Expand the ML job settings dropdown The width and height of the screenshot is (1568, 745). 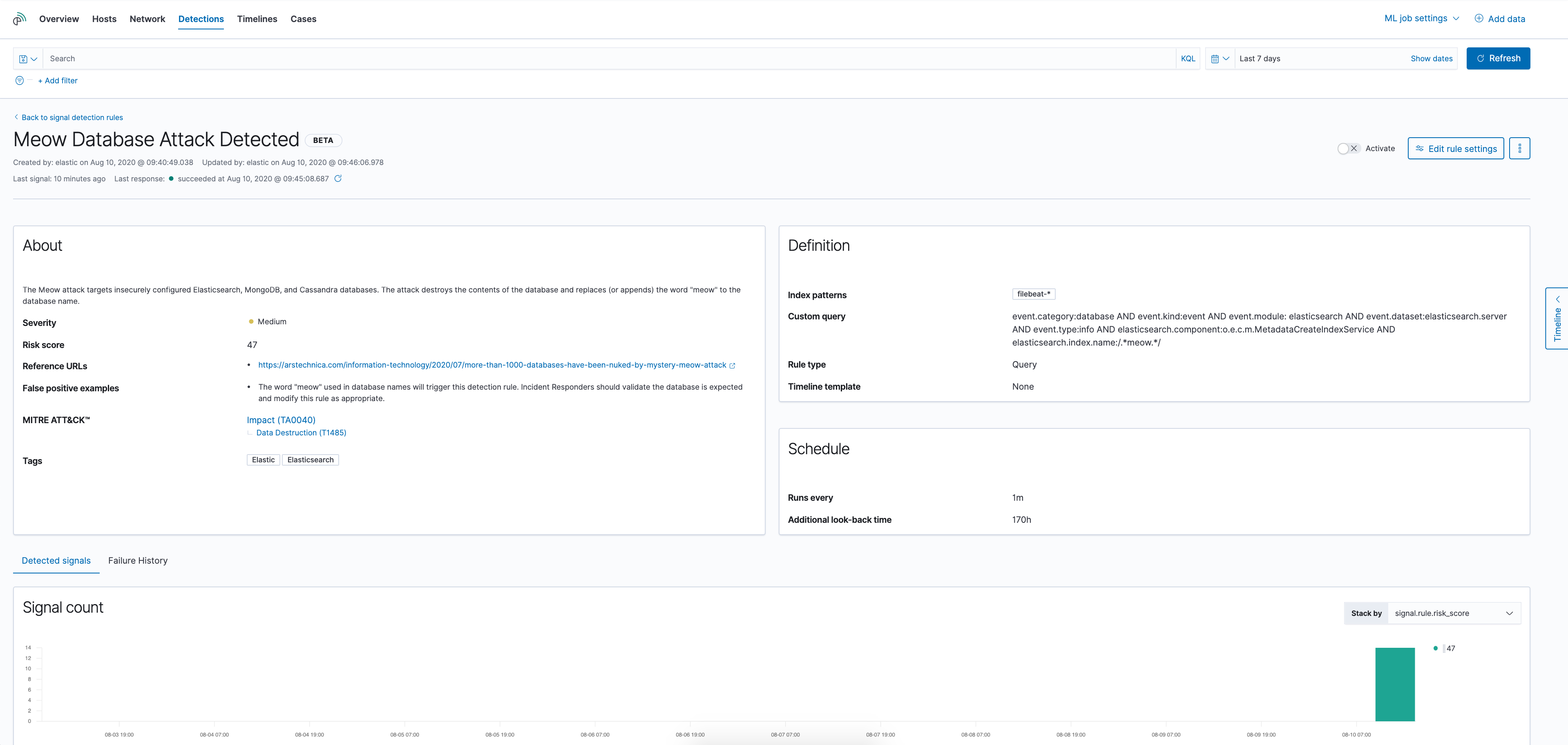1421,18
